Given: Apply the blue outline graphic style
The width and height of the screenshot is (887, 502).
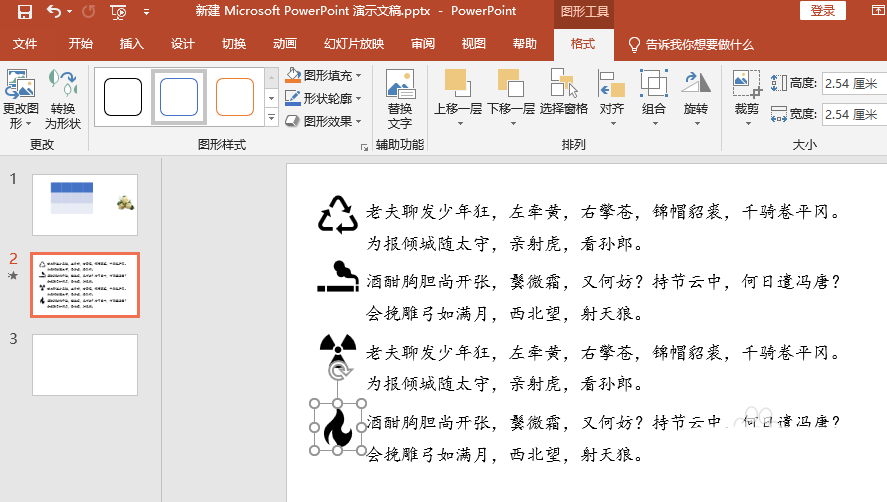Looking at the screenshot, I should (x=179, y=97).
